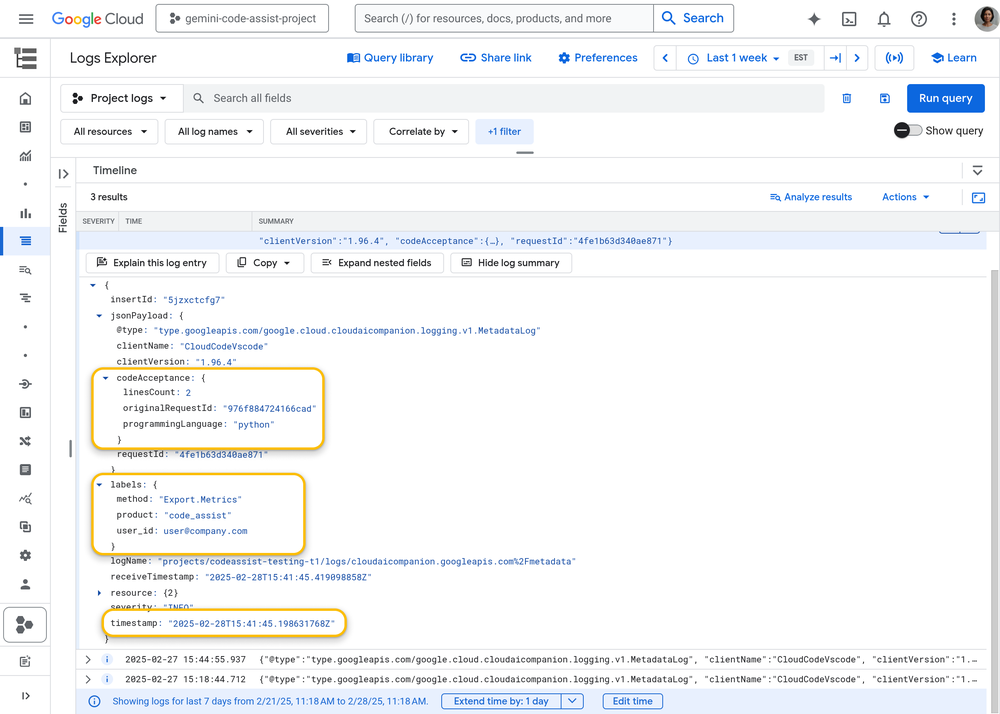Click Share link
The width and height of the screenshot is (1000, 714).
tap(496, 58)
